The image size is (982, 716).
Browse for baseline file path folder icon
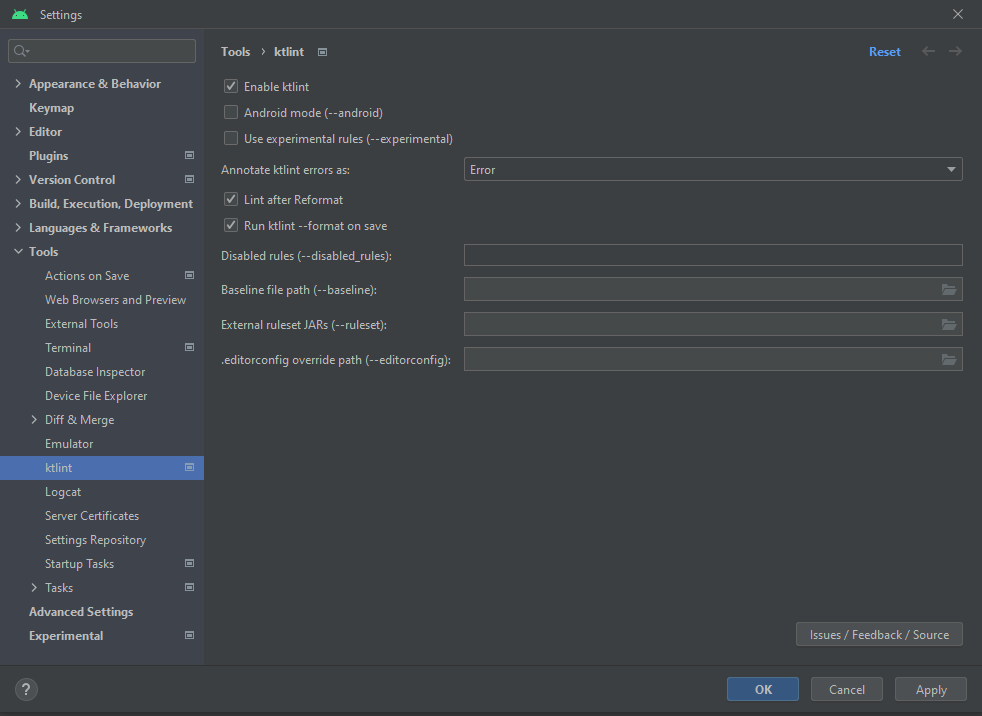coord(949,289)
